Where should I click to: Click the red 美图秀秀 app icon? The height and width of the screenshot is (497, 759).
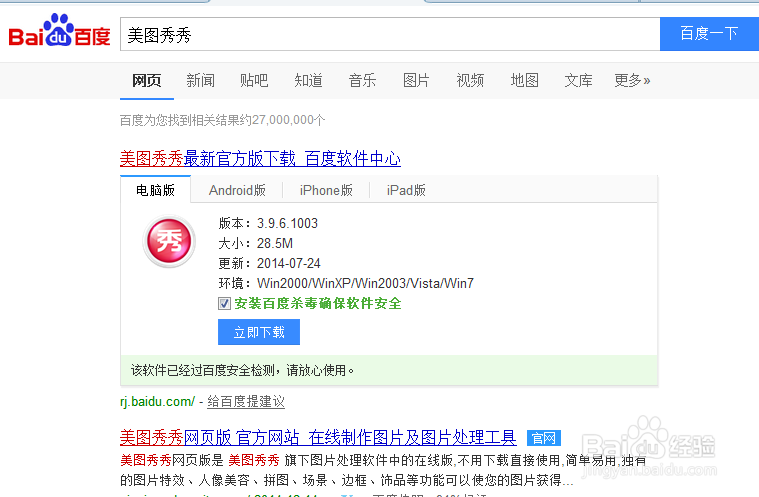point(169,241)
